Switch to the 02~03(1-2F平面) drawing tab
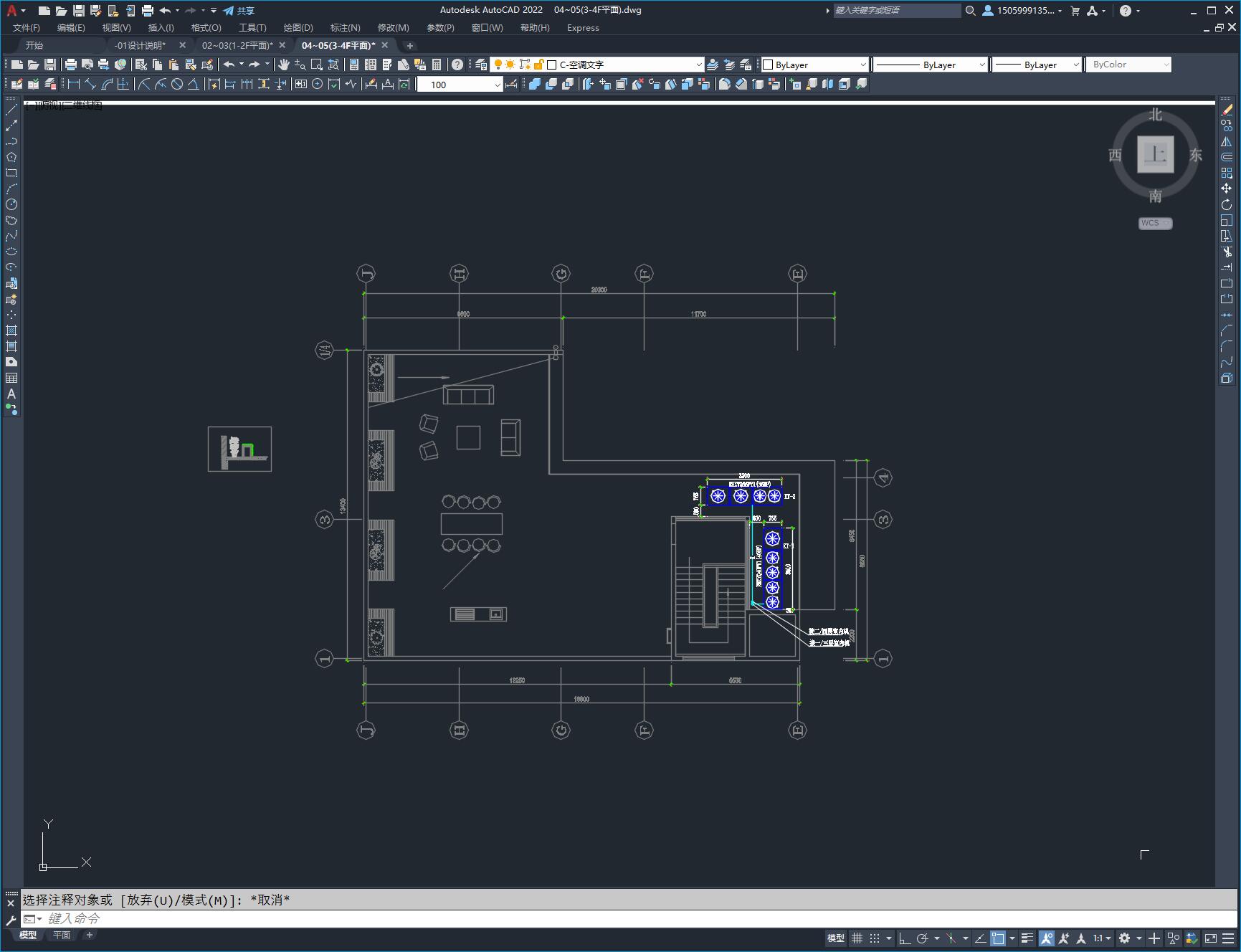 (237, 45)
